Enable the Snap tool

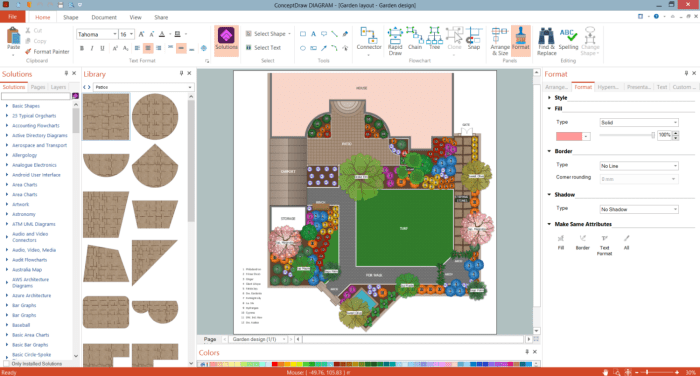(x=474, y=39)
